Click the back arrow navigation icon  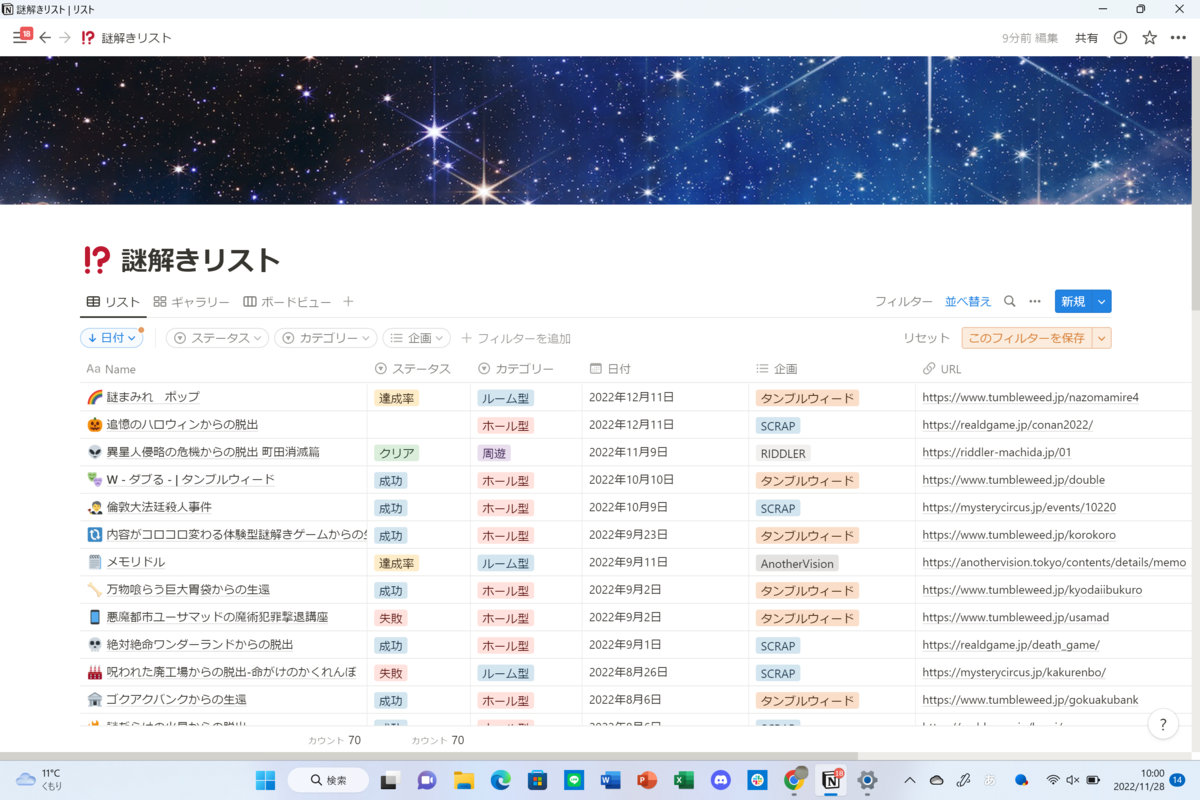[46, 37]
